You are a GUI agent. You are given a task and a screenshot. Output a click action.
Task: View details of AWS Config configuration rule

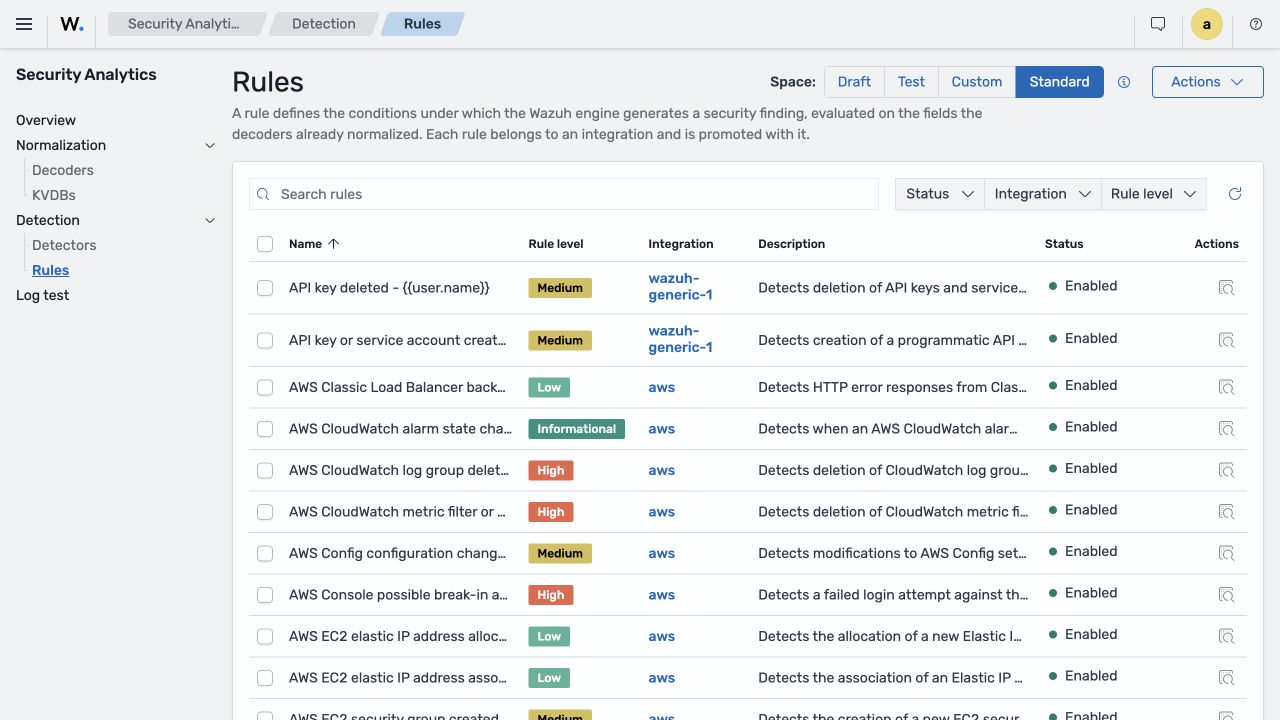[1226, 553]
